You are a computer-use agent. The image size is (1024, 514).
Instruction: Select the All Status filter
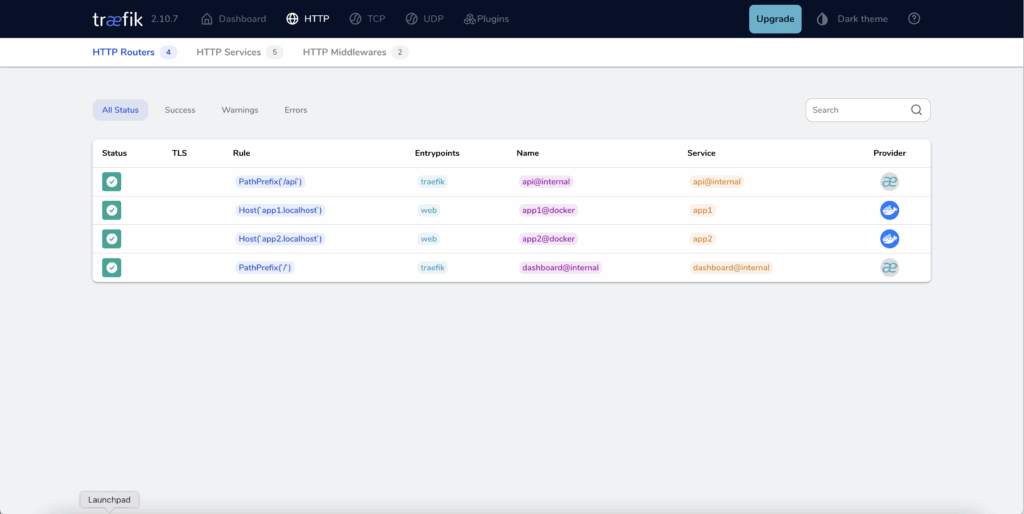[x=120, y=110]
